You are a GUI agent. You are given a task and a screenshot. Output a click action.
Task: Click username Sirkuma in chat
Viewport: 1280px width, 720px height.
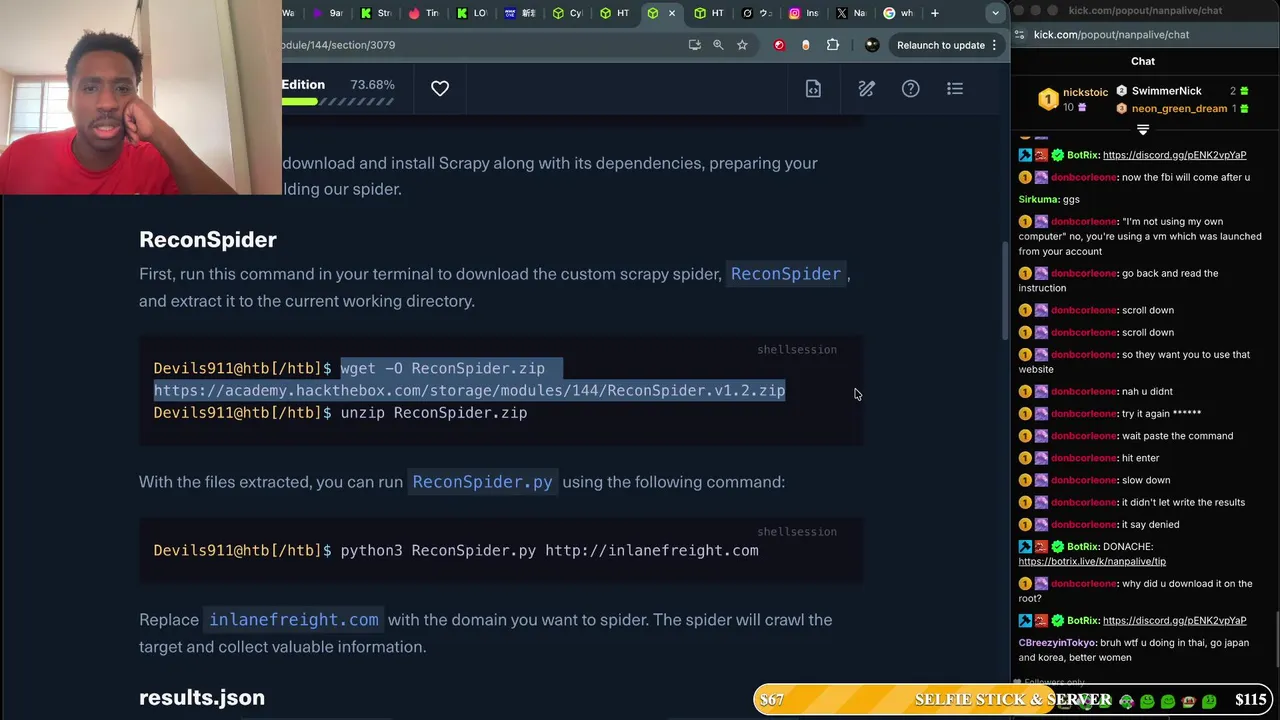click(1039, 199)
